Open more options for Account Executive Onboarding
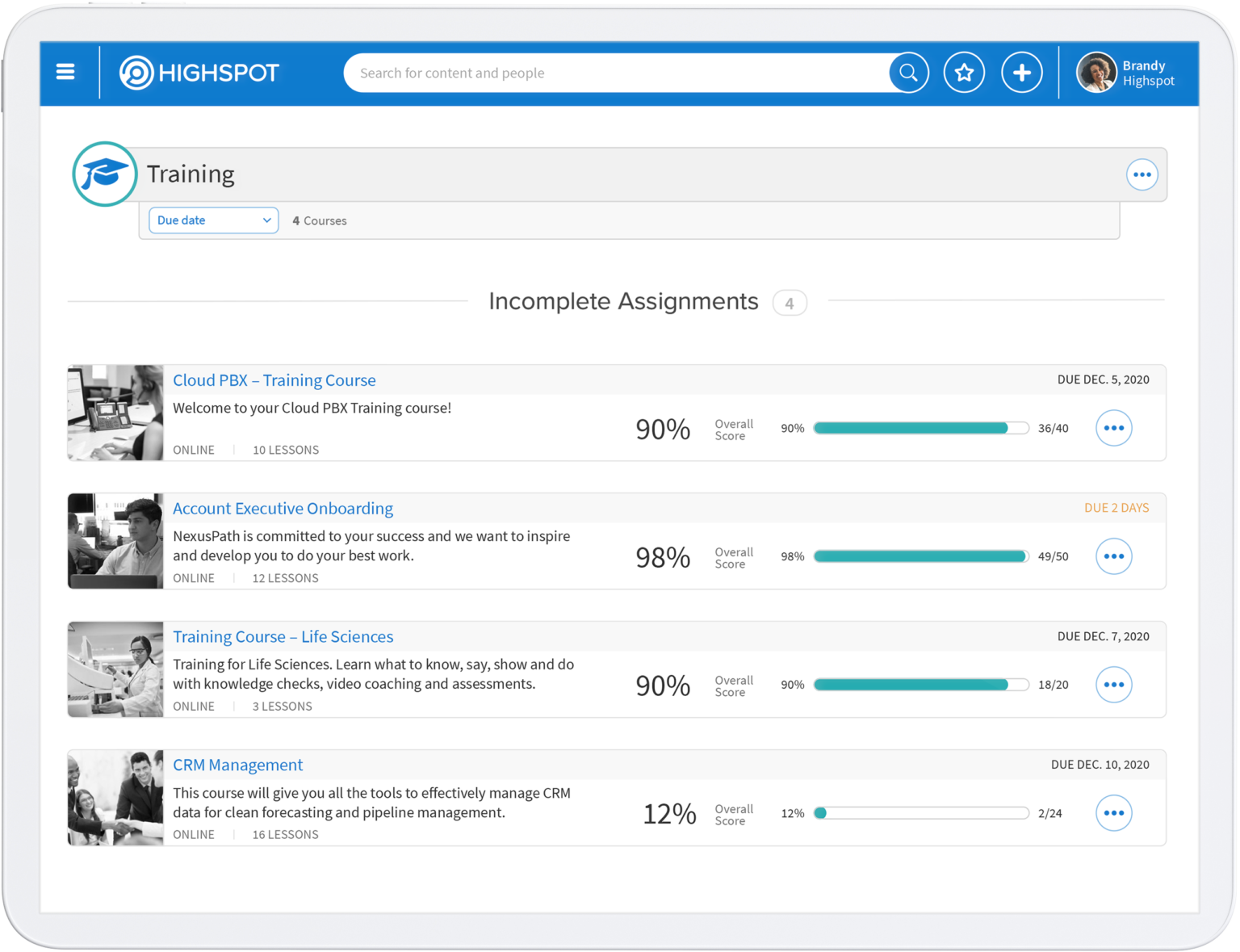 [1113, 556]
